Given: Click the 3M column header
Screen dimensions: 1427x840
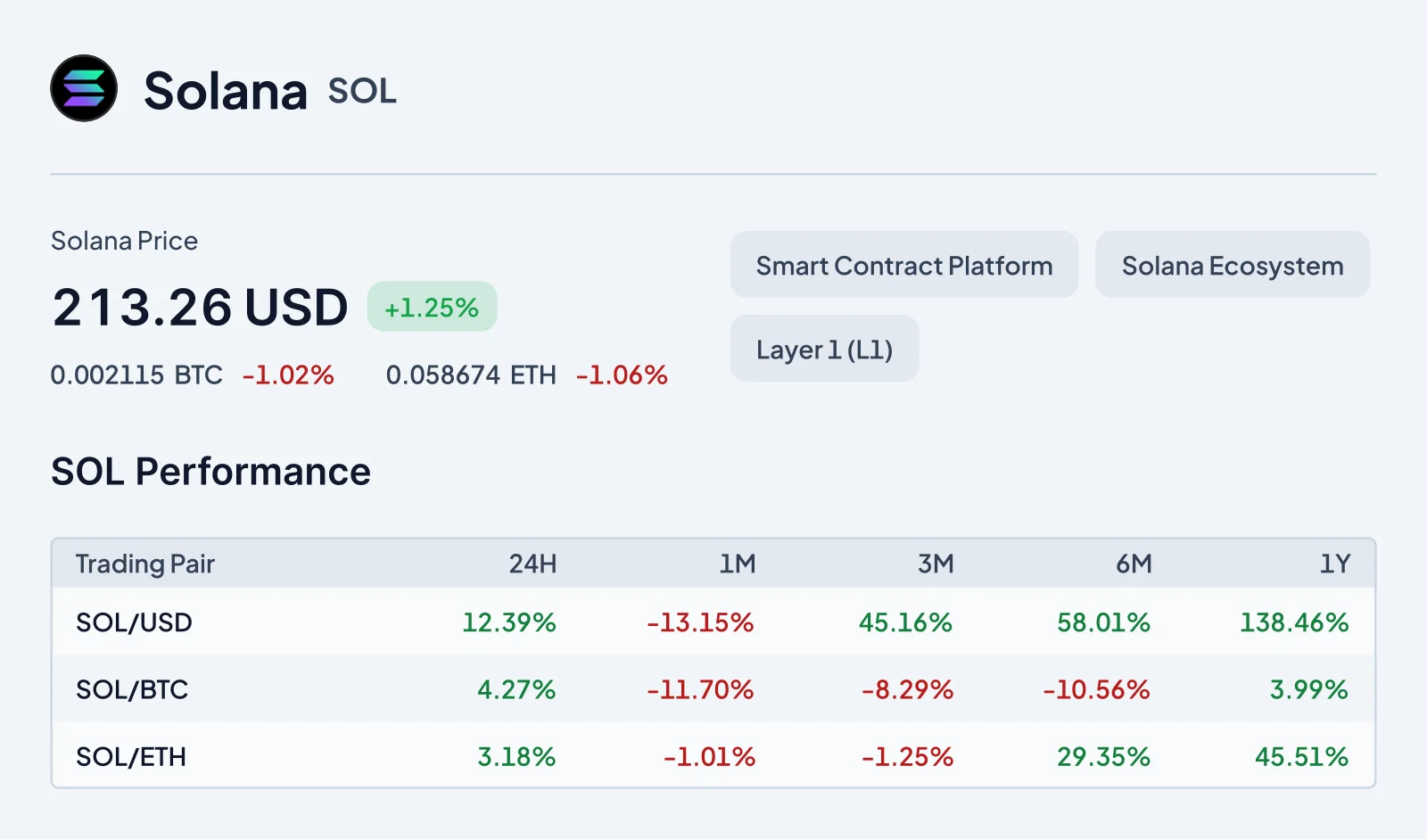Looking at the screenshot, I should click(x=936, y=564).
